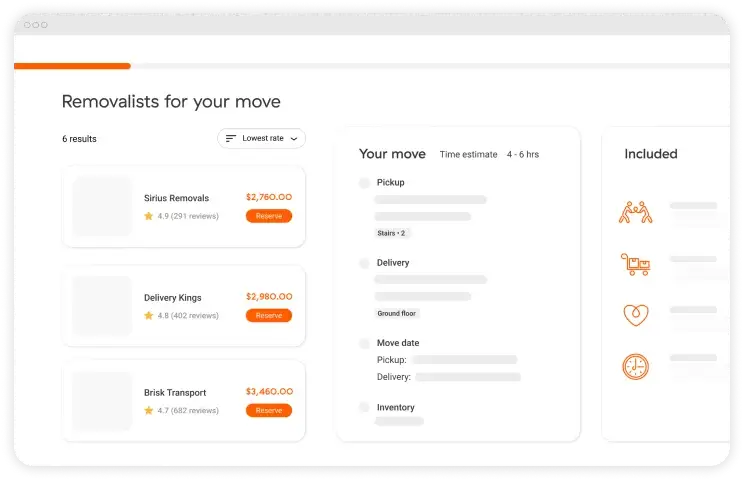Click the star icon for Delivery Kings
This screenshot has width=744, height=481.
pos(149,316)
